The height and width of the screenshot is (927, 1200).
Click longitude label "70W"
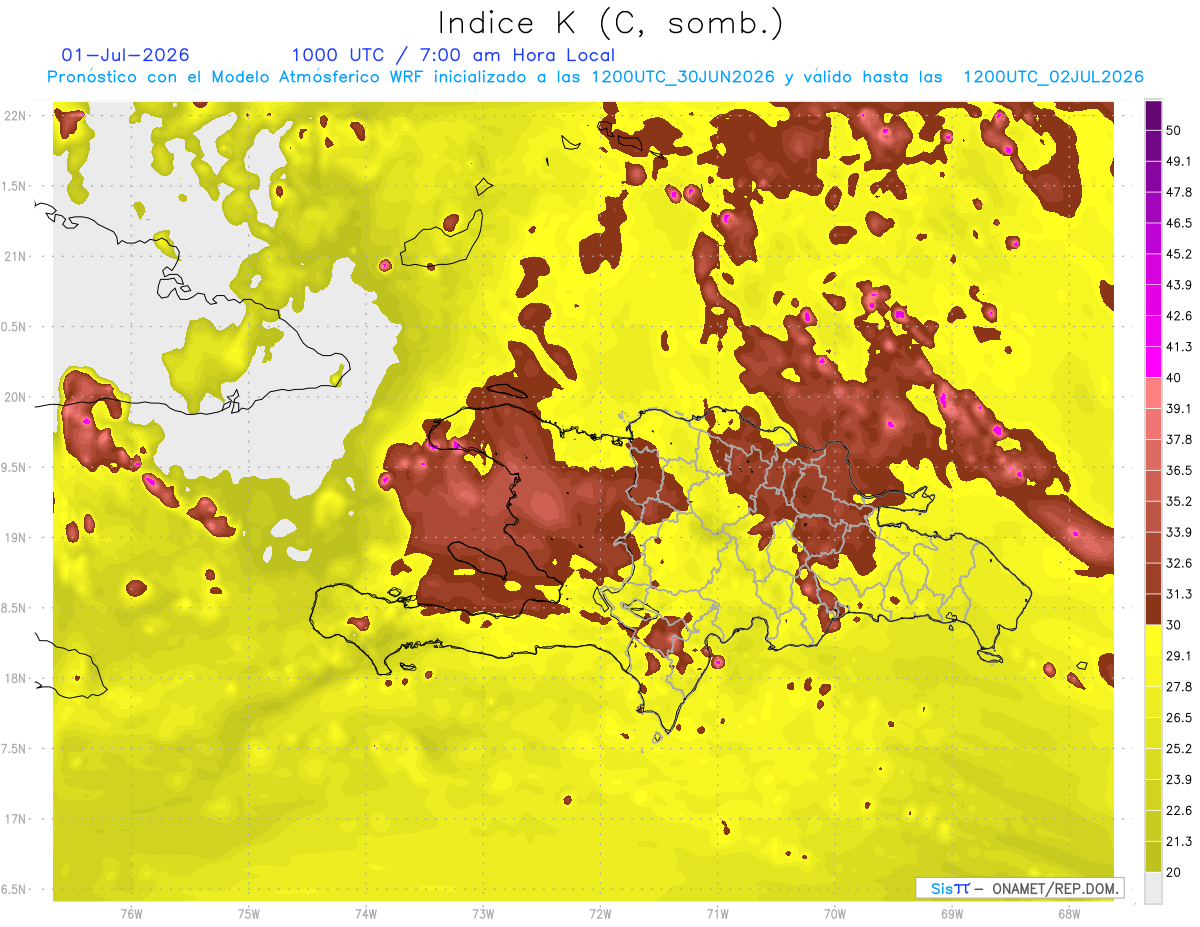pos(834,914)
